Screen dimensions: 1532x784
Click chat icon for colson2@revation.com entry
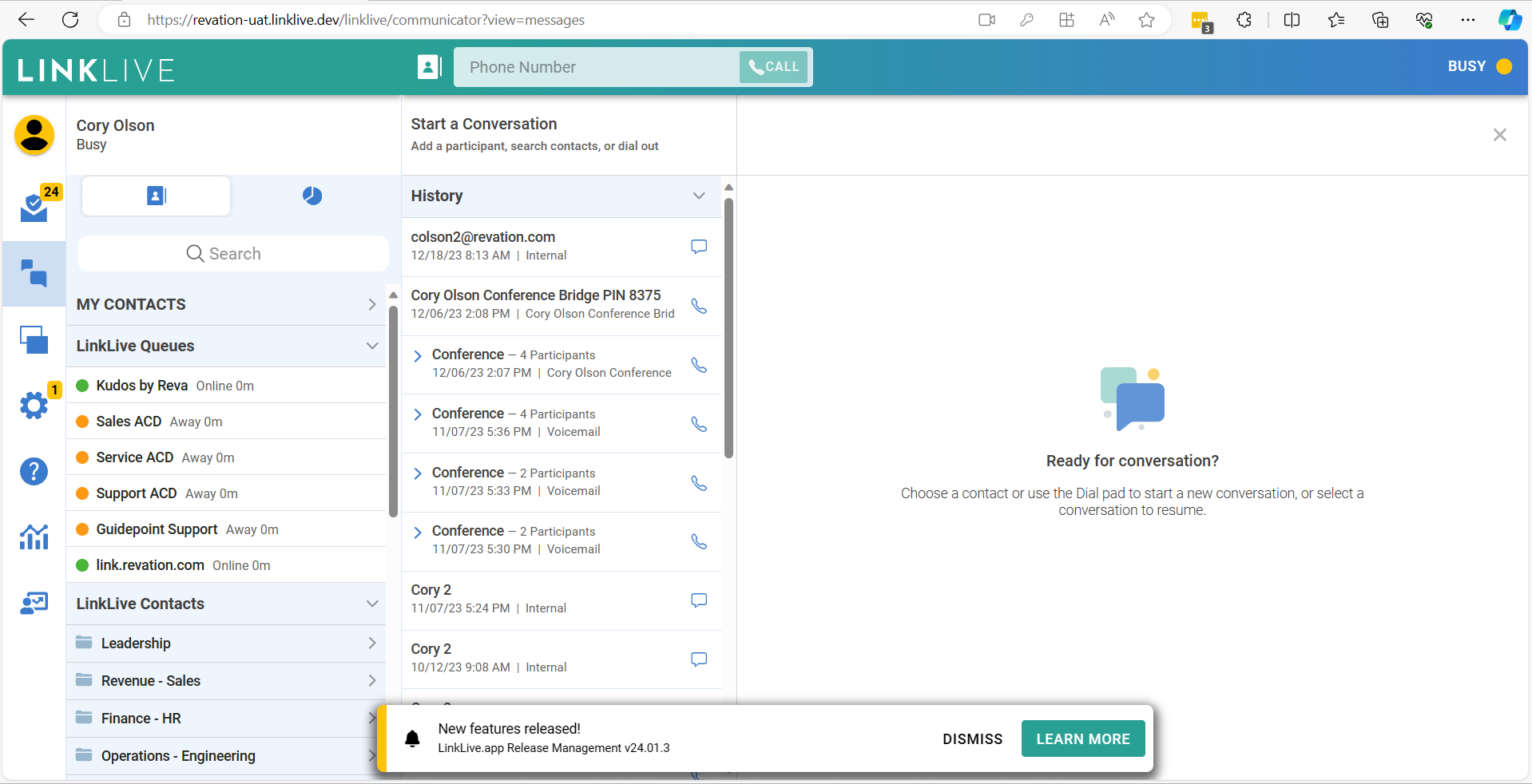click(699, 247)
